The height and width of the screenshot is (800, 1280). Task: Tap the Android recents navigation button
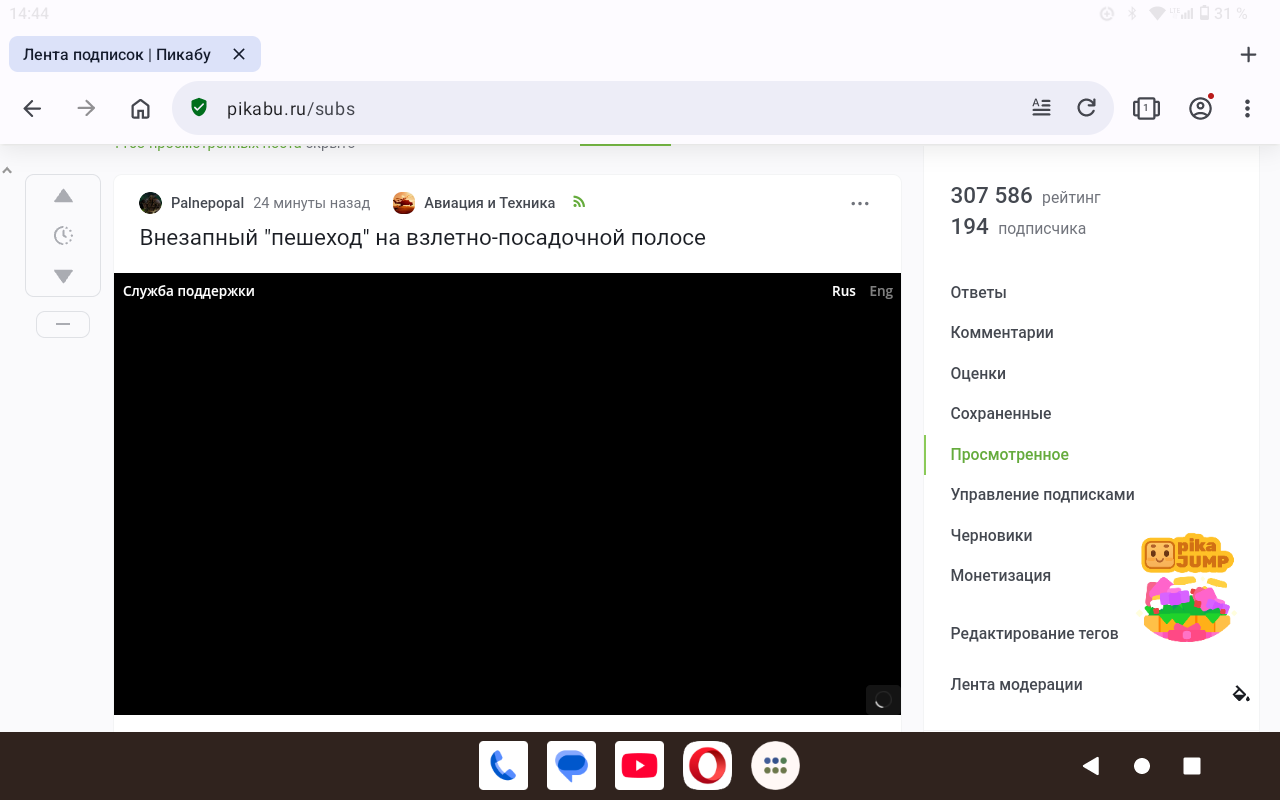(x=1191, y=766)
